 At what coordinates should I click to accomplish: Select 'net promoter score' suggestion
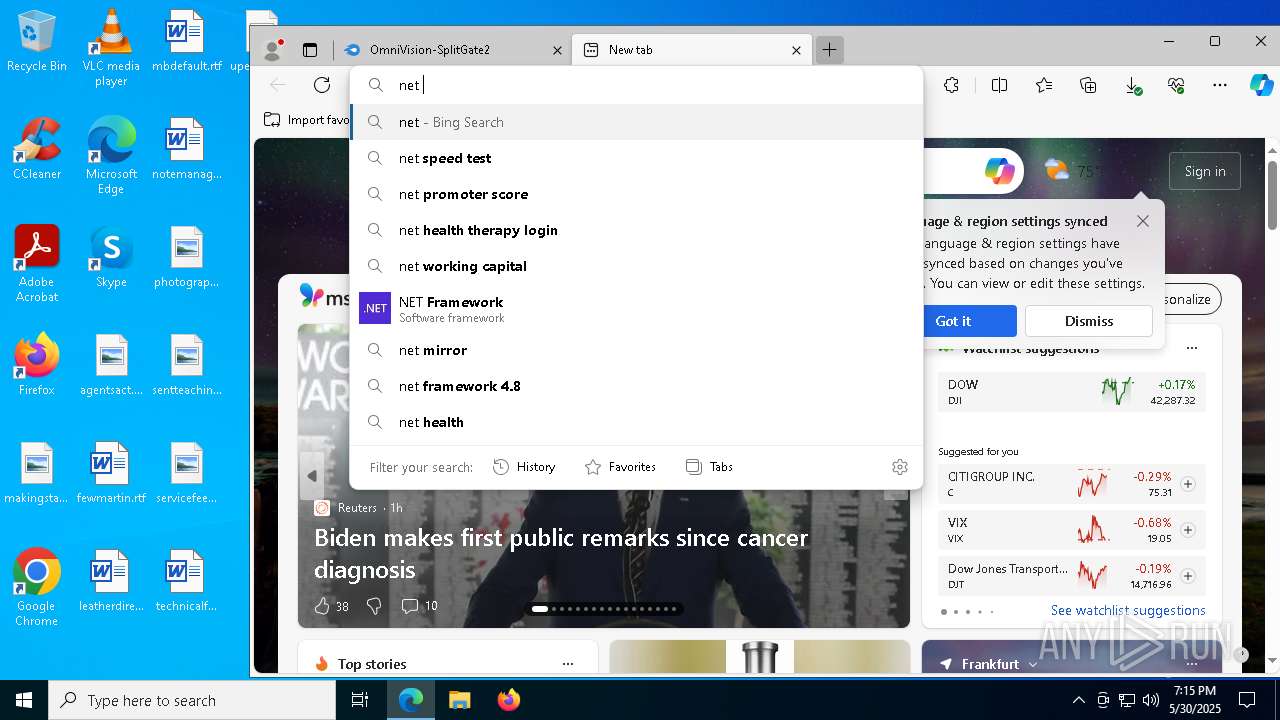pyautogui.click(x=636, y=194)
